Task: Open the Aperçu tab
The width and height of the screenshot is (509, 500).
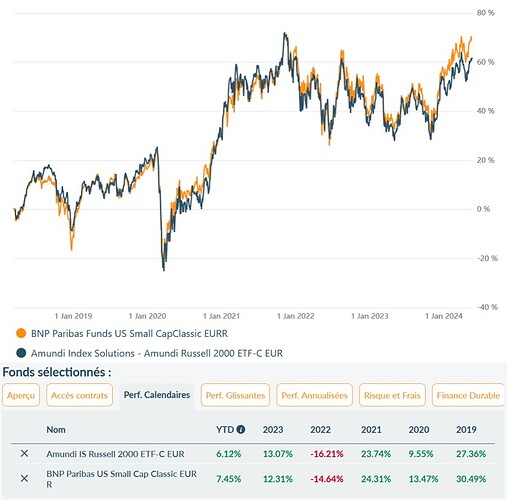Action: pyautogui.click(x=21, y=395)
